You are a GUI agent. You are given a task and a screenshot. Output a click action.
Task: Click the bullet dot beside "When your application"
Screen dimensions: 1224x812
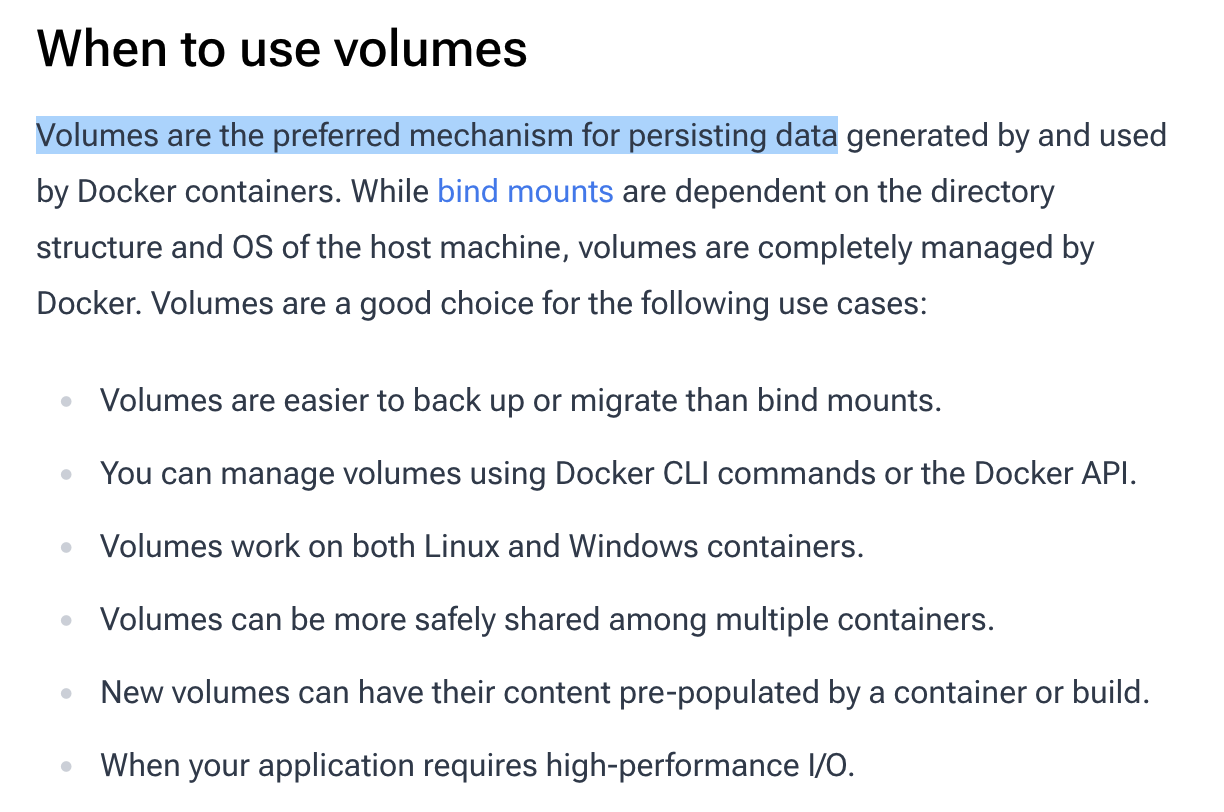click(67, 767)
